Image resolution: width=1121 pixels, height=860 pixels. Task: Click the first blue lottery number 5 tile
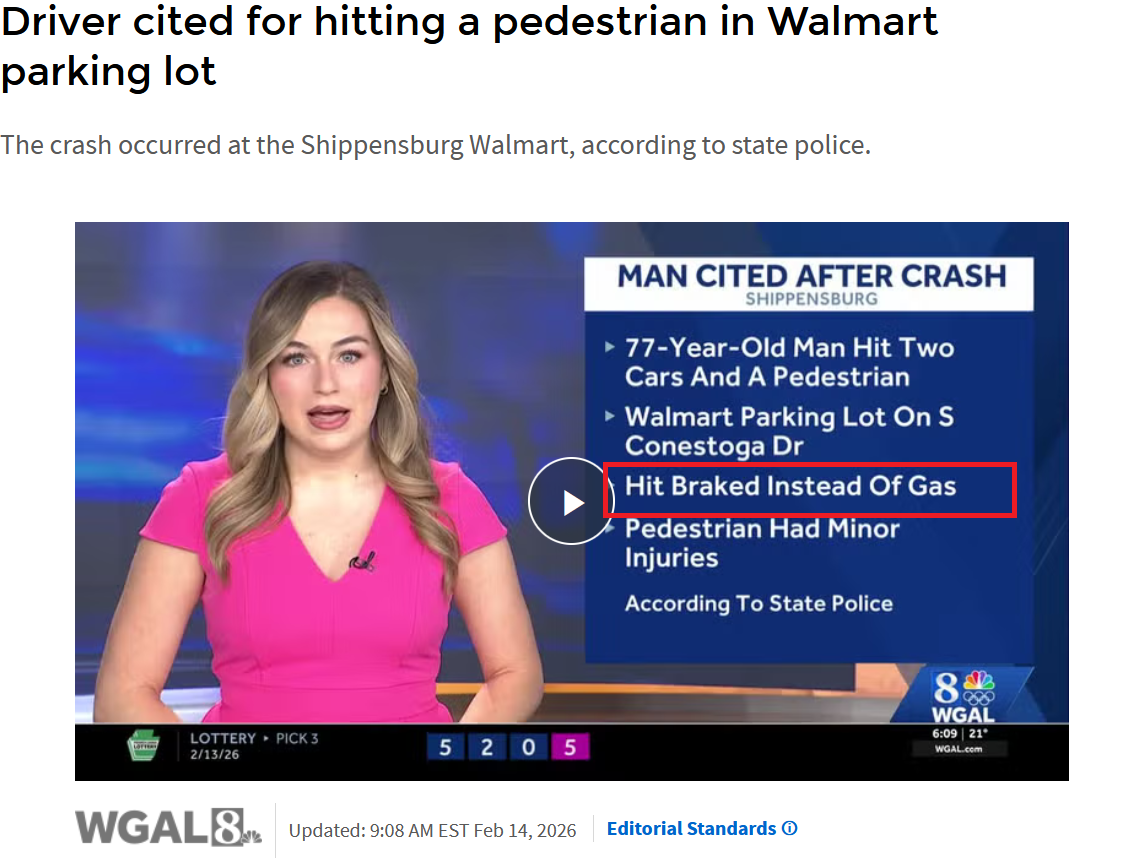click(x=445, y=748)
